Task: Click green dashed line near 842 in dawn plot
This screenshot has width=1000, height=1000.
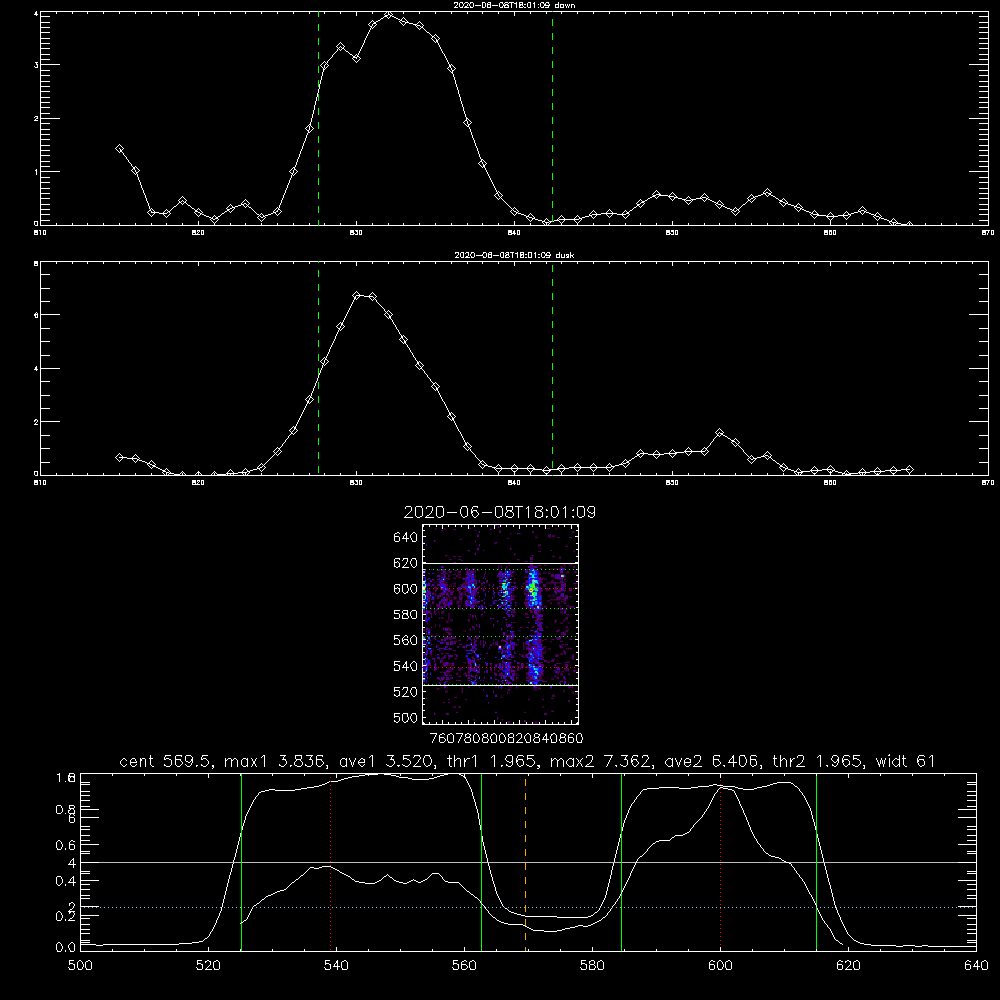Action: (552, 118)
